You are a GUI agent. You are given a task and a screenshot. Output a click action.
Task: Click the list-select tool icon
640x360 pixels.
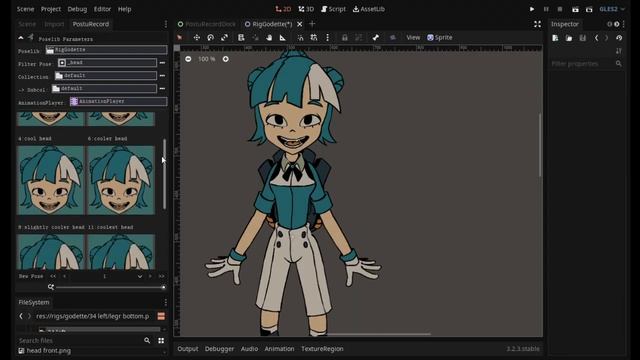click(241, 38)
